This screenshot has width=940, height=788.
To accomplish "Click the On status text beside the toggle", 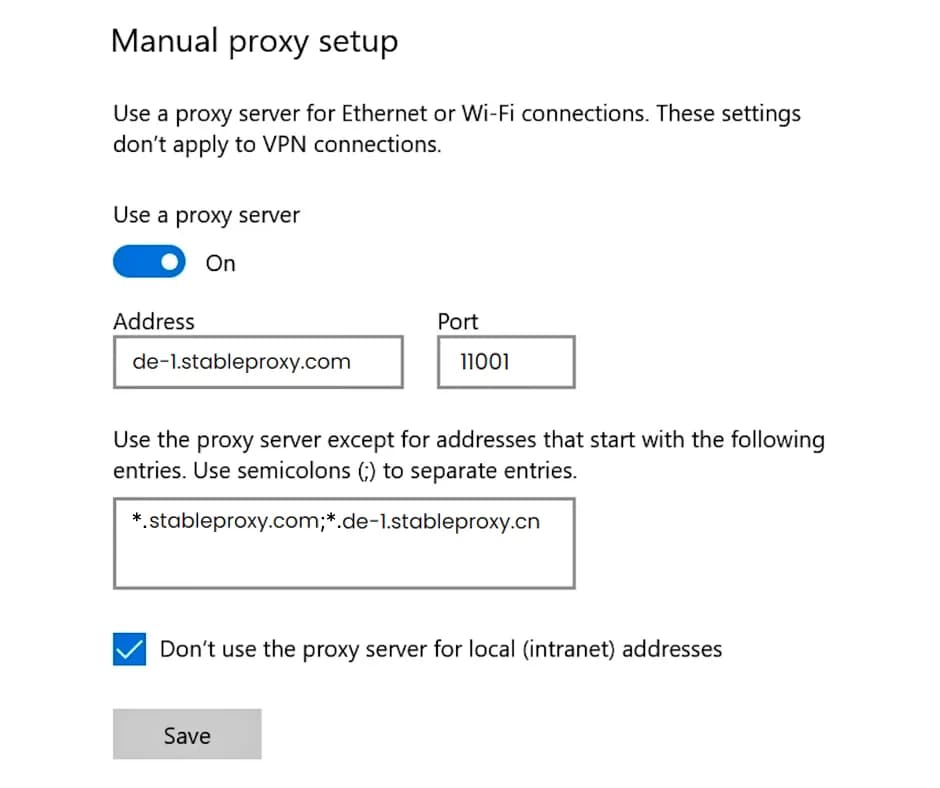I will 220,263.
